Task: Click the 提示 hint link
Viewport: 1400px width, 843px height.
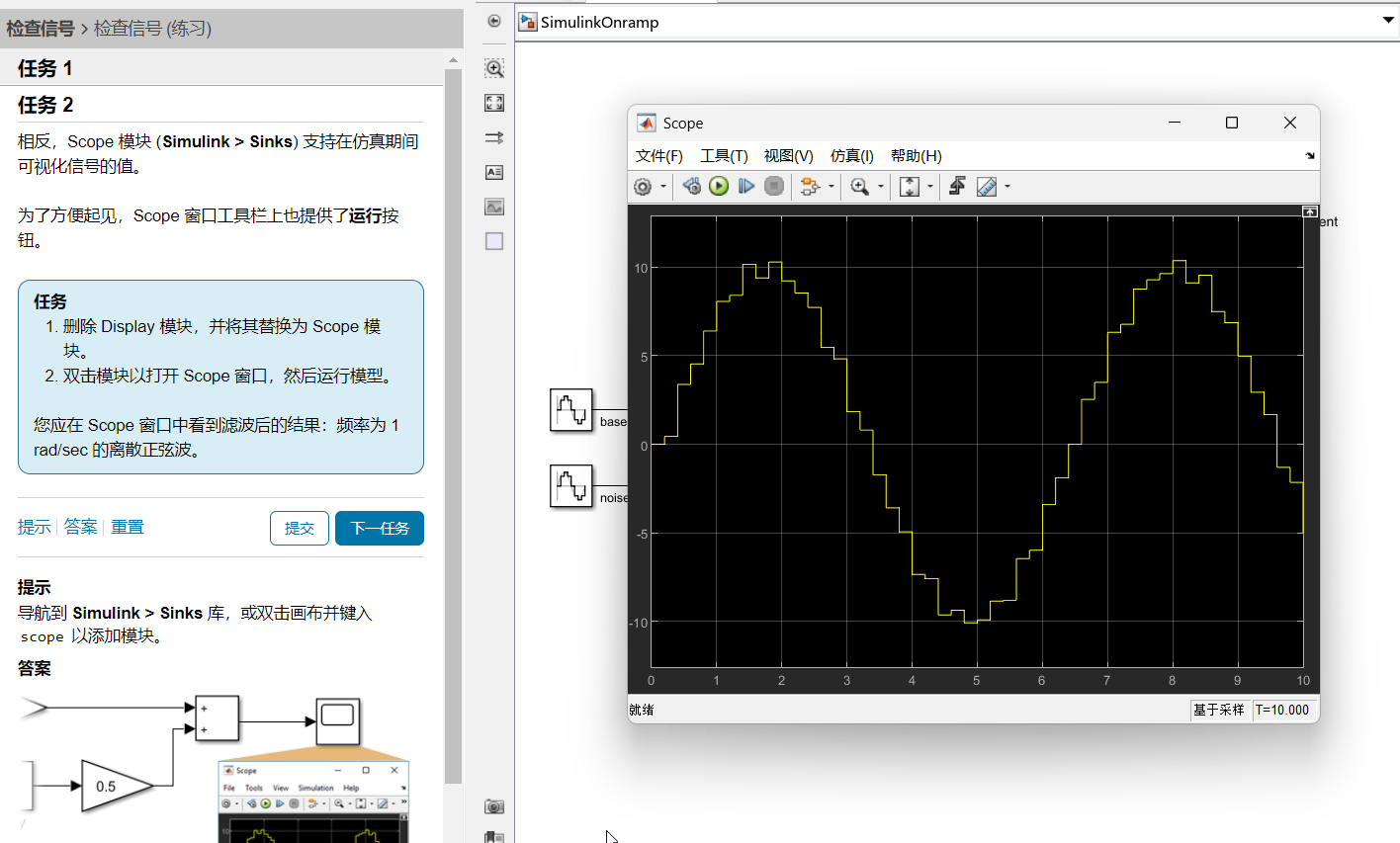Action: point(34,527)
